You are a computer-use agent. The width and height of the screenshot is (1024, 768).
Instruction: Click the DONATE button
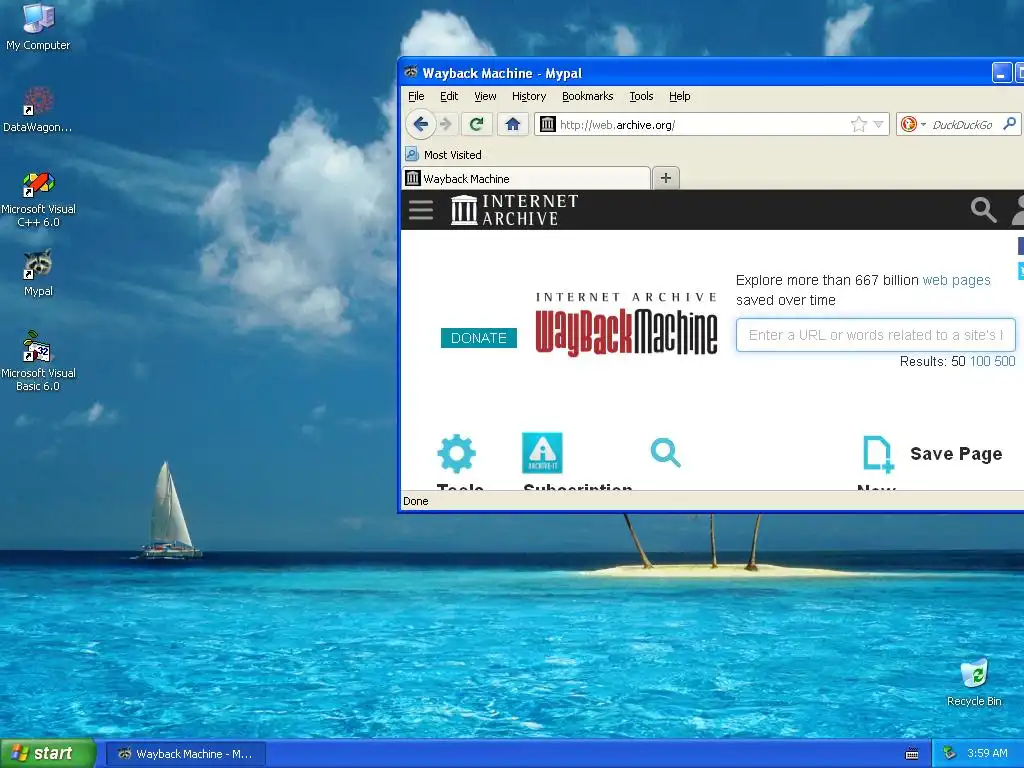tap(479, 338)
